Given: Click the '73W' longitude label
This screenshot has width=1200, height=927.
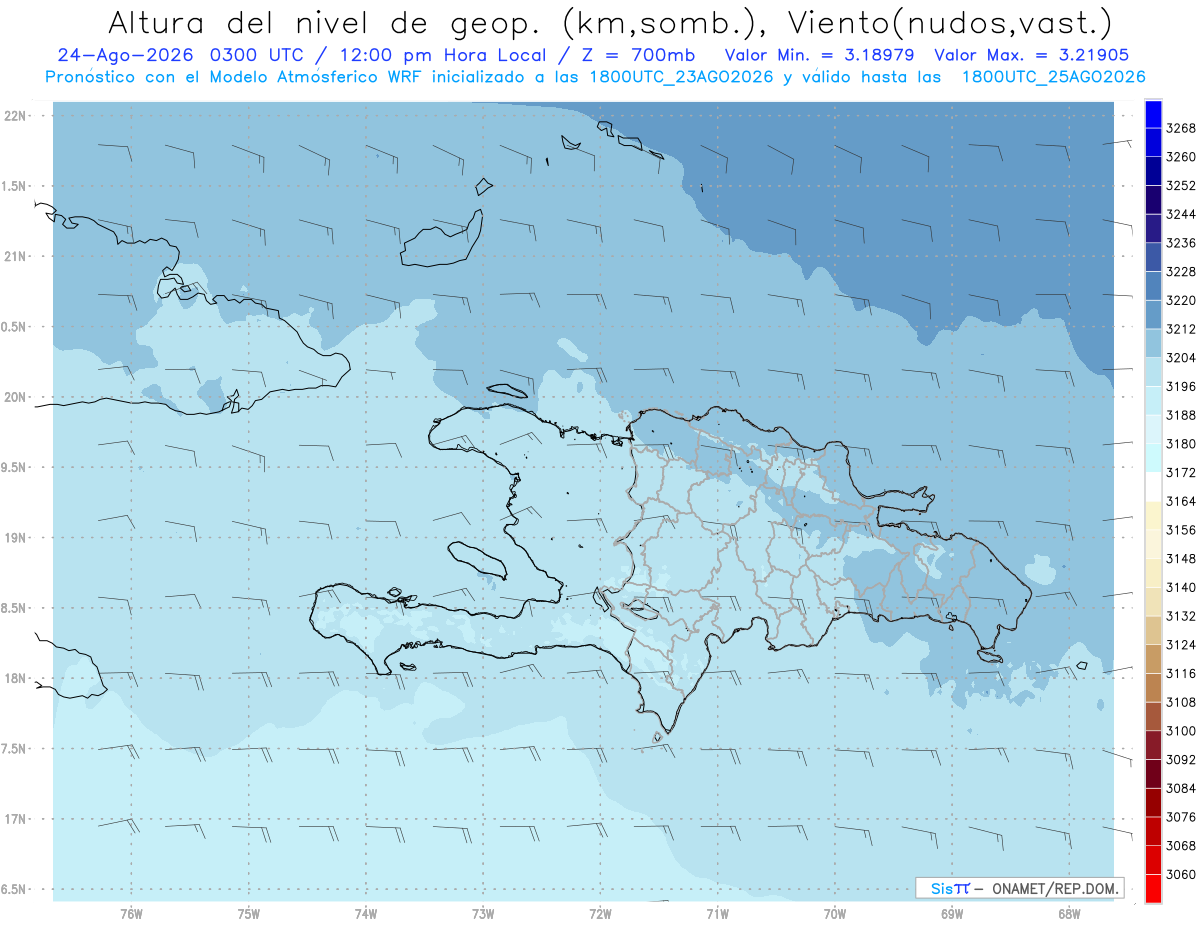Looking at the screenshot, I should (483, 914).
